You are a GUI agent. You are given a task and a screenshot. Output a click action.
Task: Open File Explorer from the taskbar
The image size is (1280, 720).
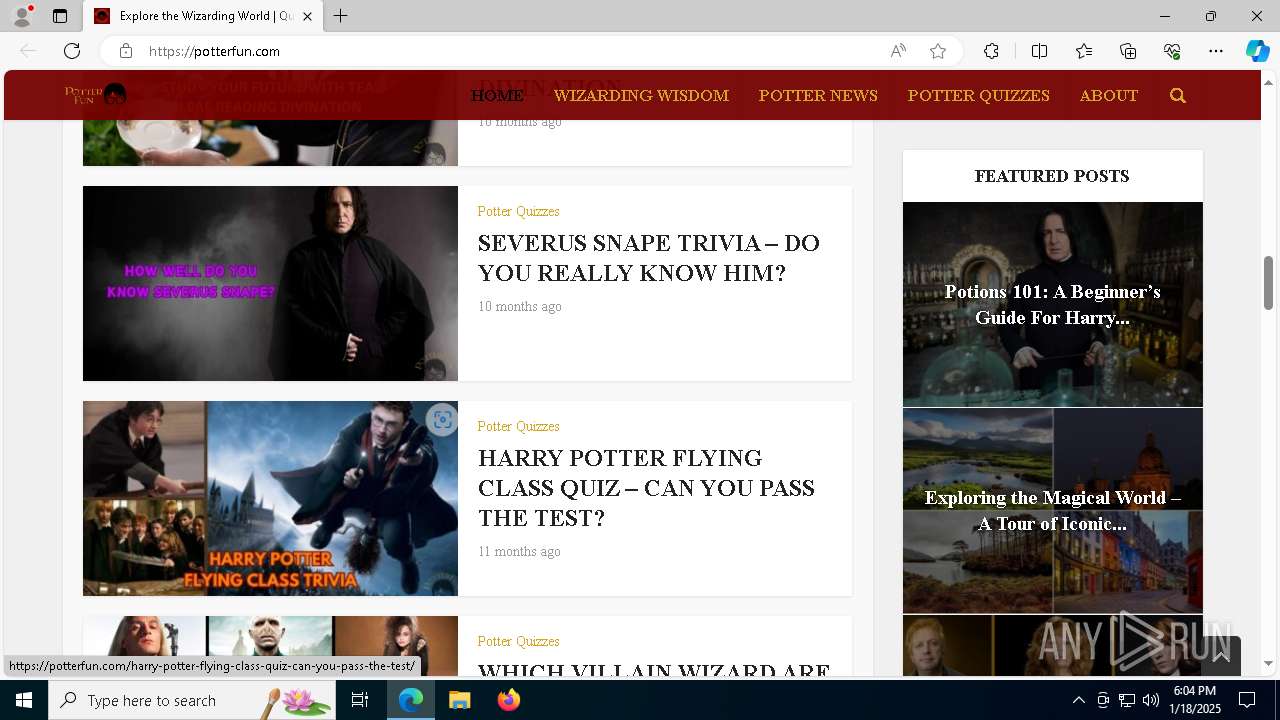(x=460, y=700)
